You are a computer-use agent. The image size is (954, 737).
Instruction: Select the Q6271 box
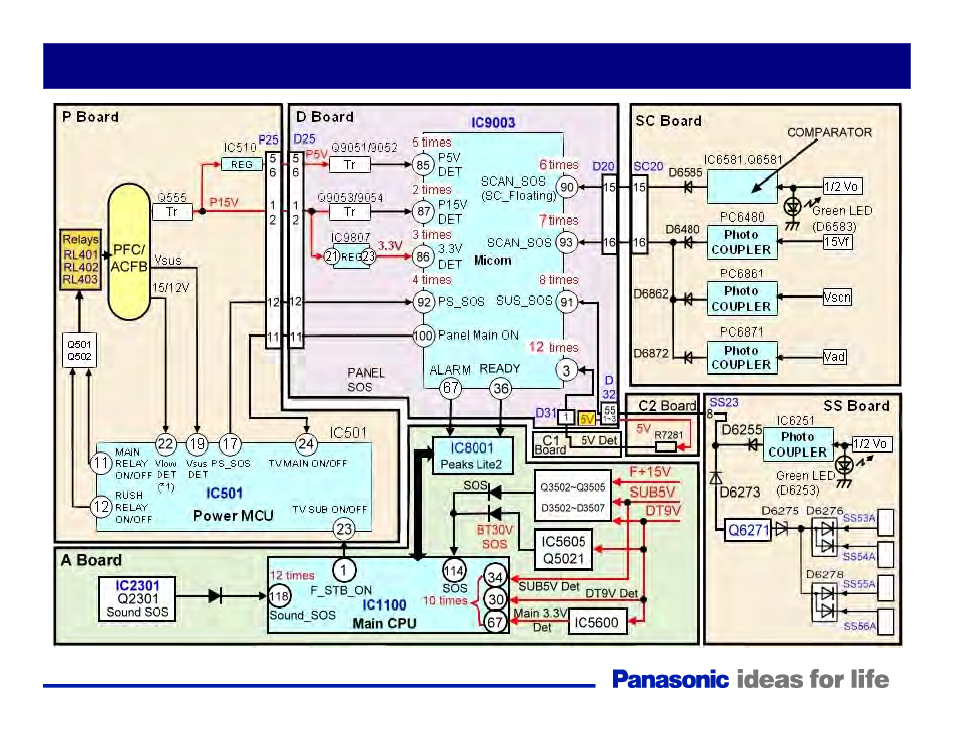749,529
